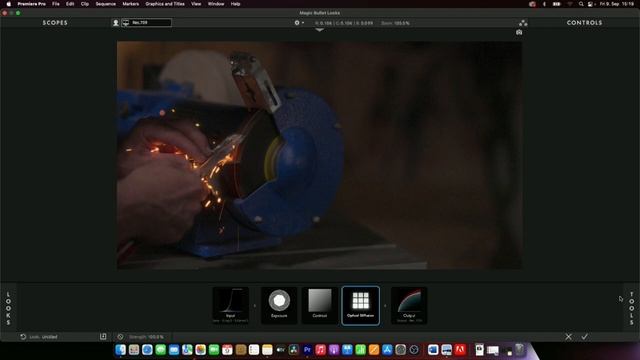640x360 pixels.
Task: Toggle the strength preview icon
Action: [120, 337]
